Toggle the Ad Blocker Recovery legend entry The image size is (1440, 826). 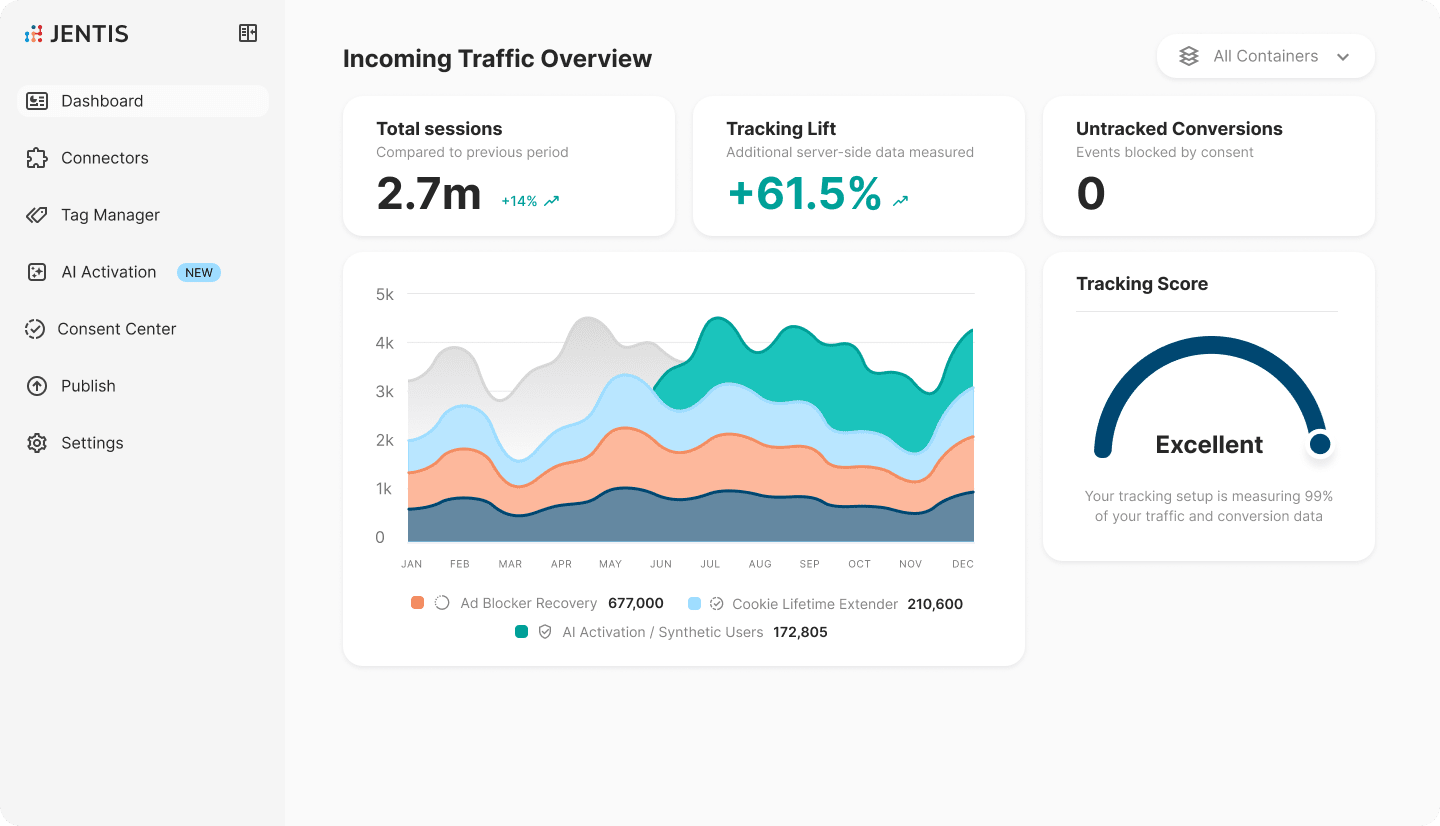coord(528,603)
